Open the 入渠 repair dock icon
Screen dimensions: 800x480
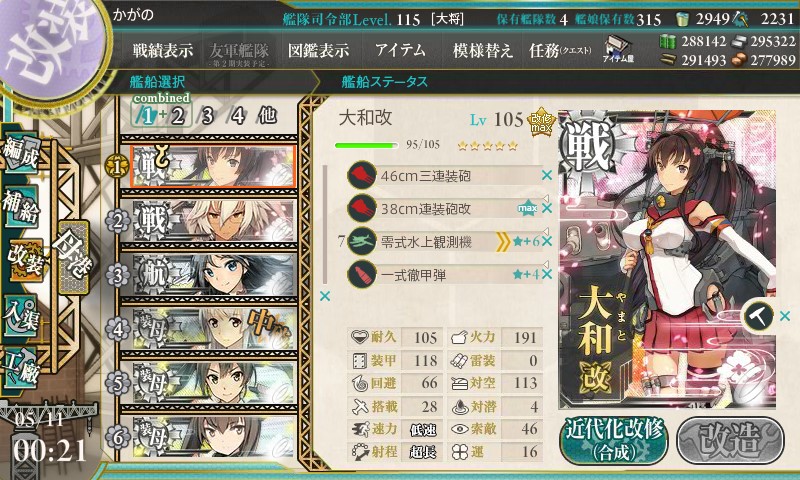click(x=20, y=316)
